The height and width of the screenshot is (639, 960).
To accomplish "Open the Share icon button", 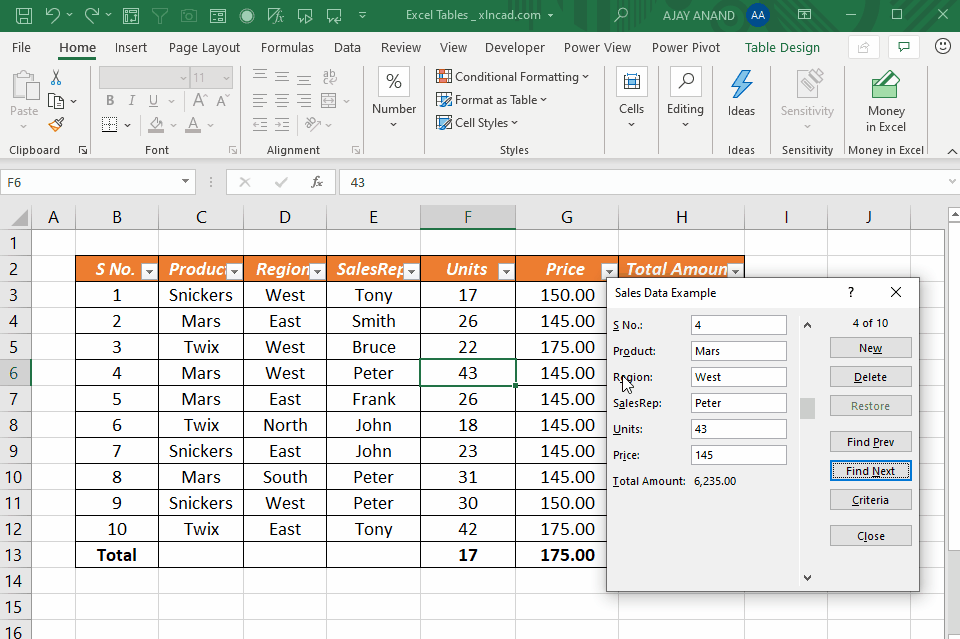I will point(863,47).
